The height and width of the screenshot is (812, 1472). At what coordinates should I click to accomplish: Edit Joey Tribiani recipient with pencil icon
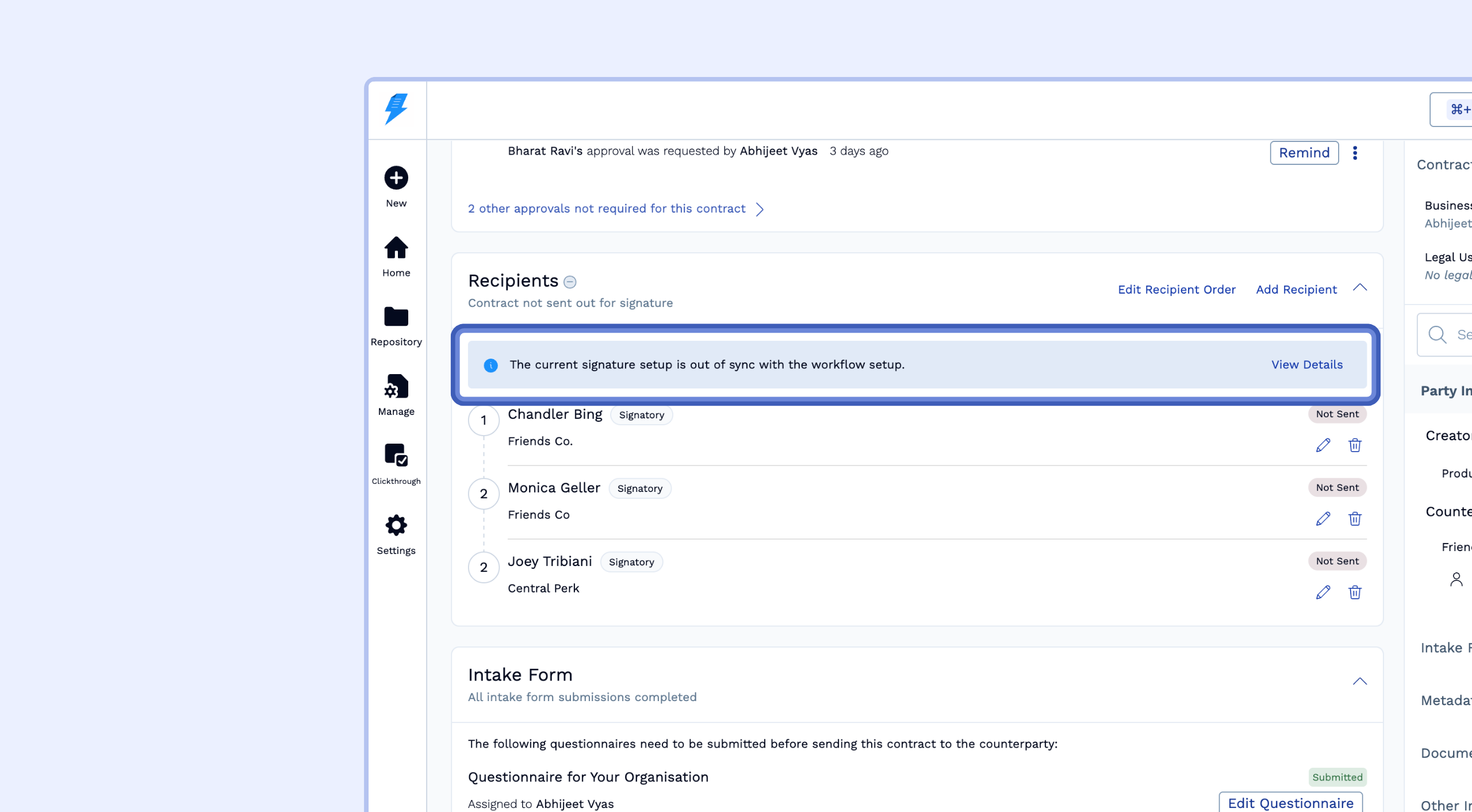pyautogui.click(x=1323, y=592)
